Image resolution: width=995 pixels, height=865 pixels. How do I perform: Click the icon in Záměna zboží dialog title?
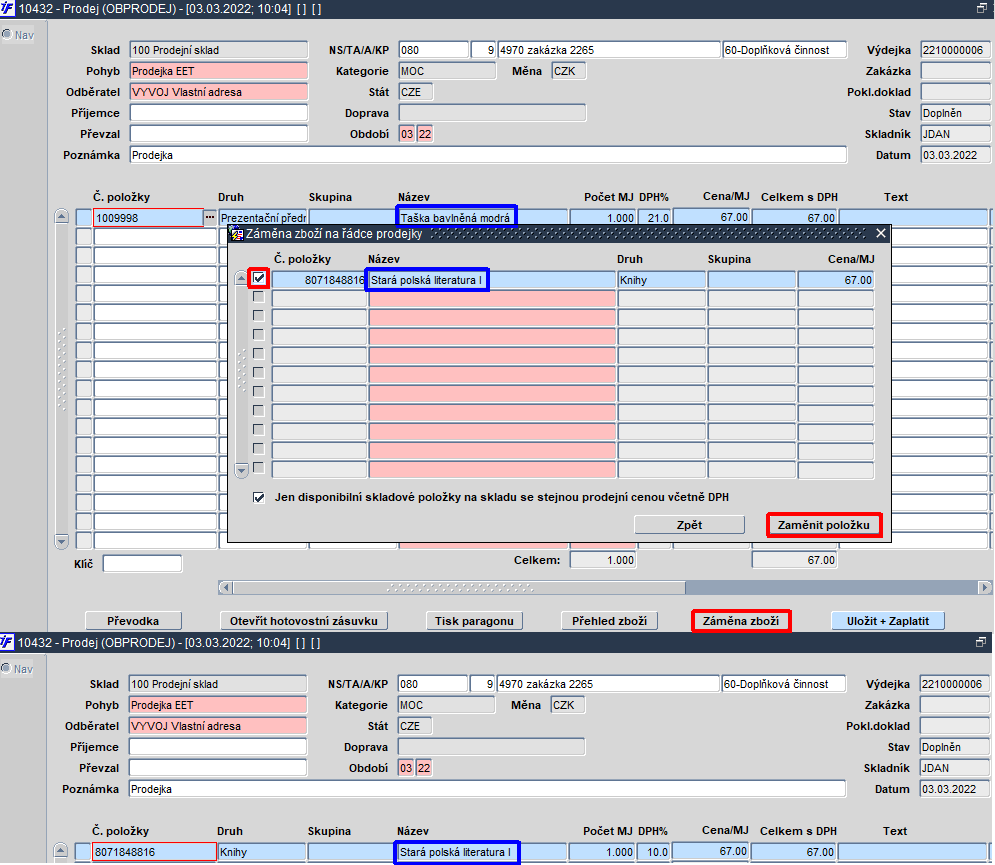237,234
